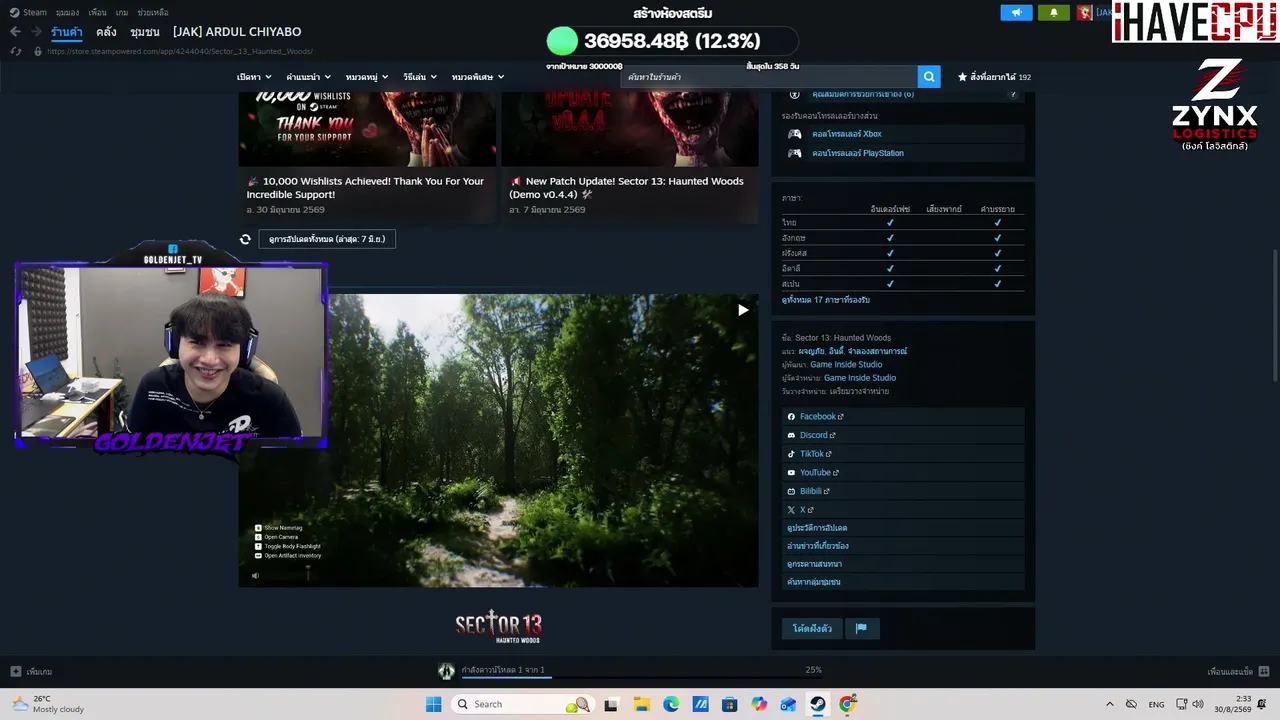Click the PlayStation controller icon
This screenshot has height=720, width=1280.
(795, 153)
